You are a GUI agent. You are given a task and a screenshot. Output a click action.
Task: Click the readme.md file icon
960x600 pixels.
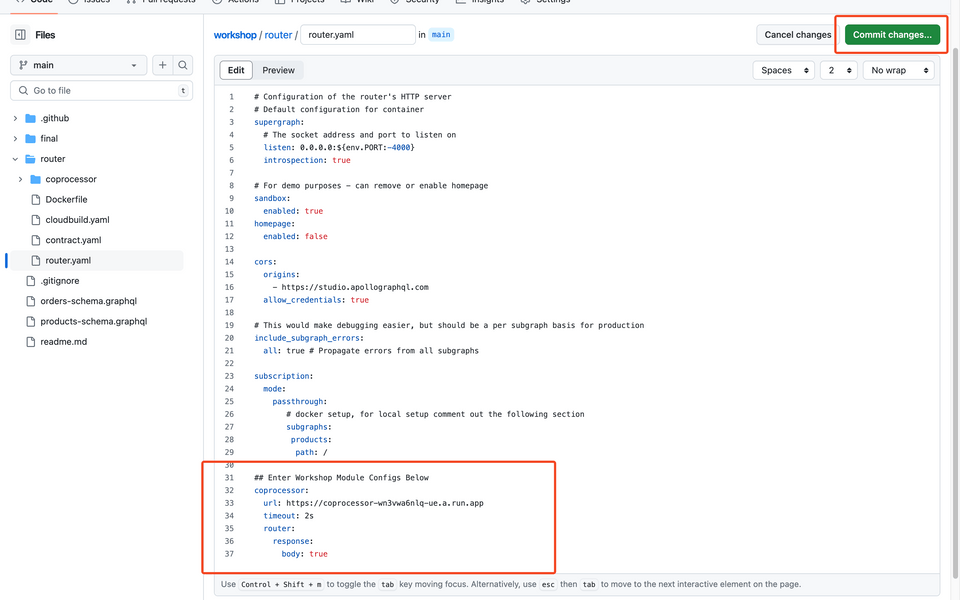coord(31,342)
